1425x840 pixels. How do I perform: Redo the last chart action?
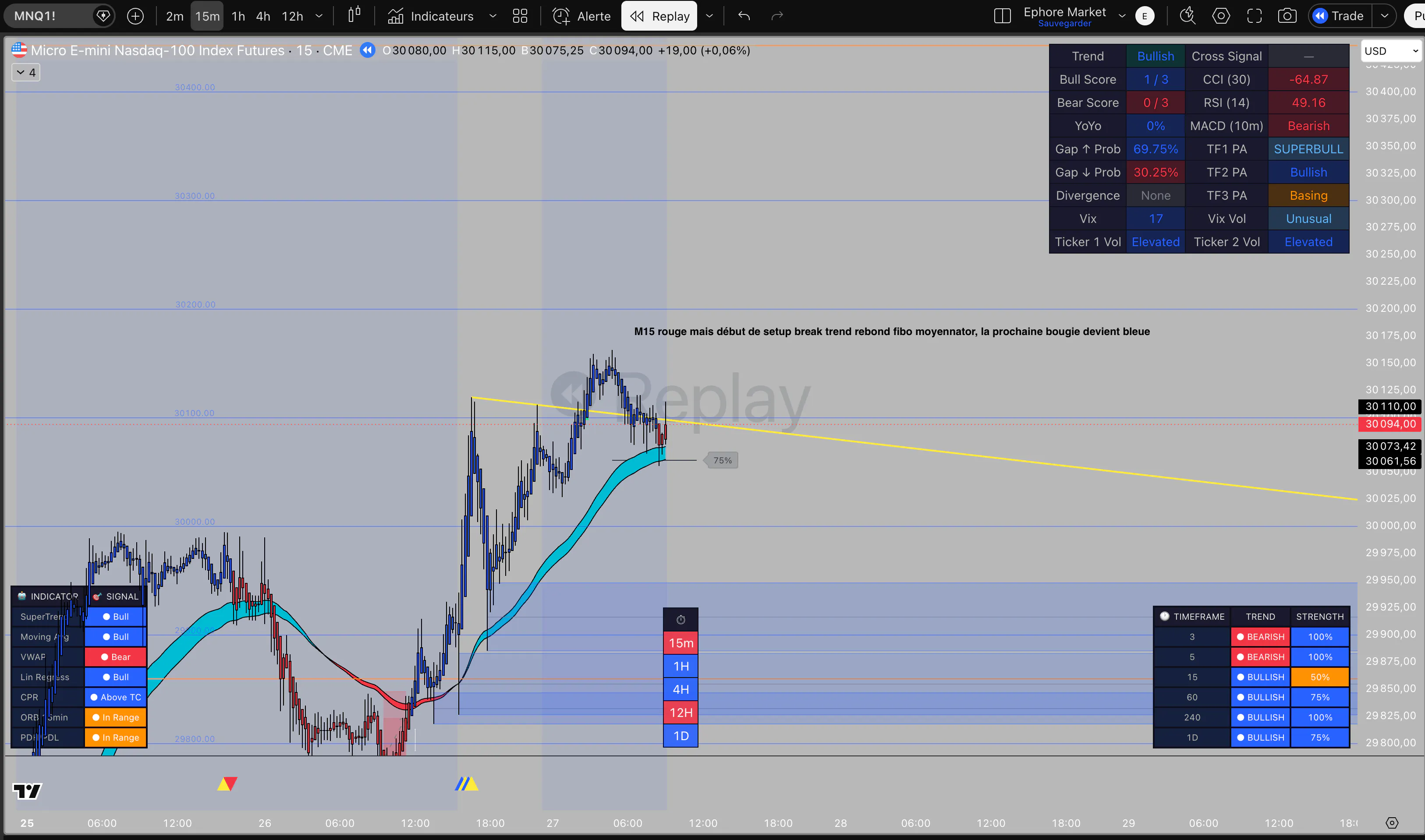click(x=777, y=16)
